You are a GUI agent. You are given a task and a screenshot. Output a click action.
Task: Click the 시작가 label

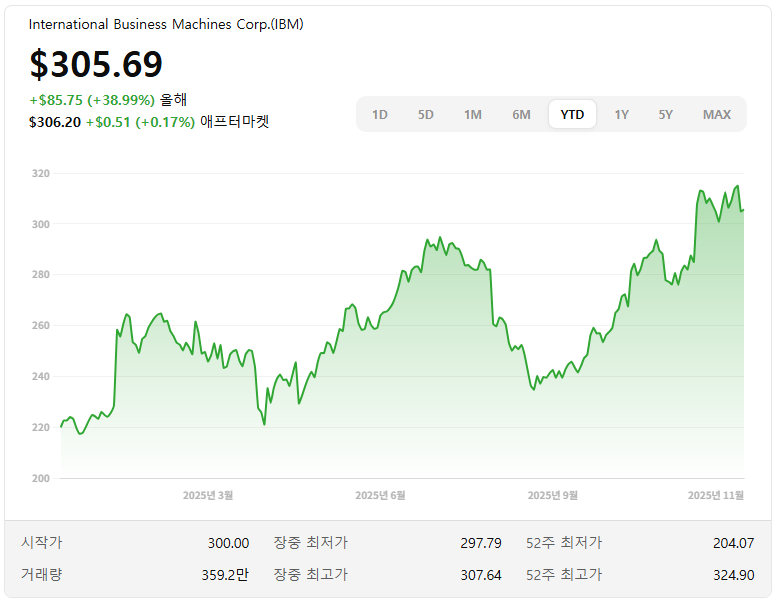pyautogui.click(x=42, y=543)
